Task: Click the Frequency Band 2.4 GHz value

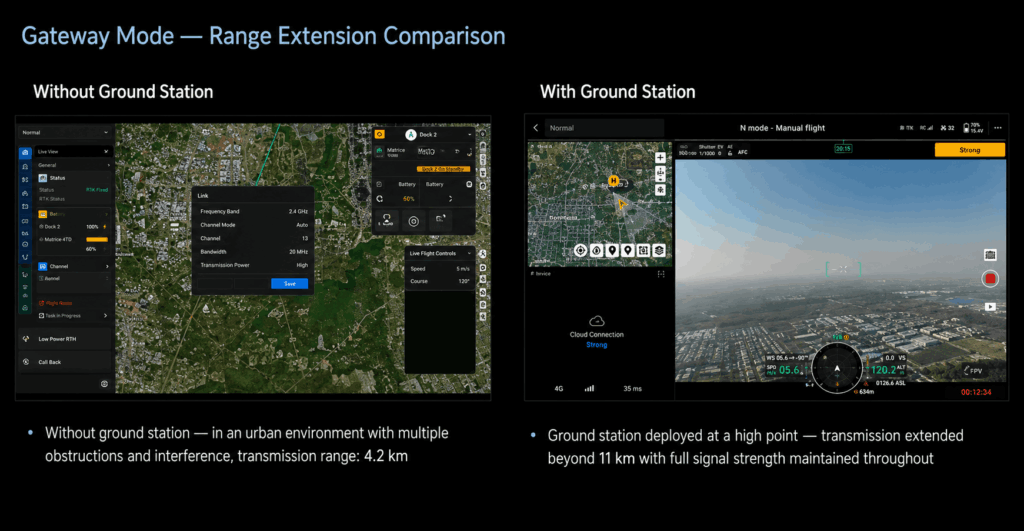Action: [298, 212]
